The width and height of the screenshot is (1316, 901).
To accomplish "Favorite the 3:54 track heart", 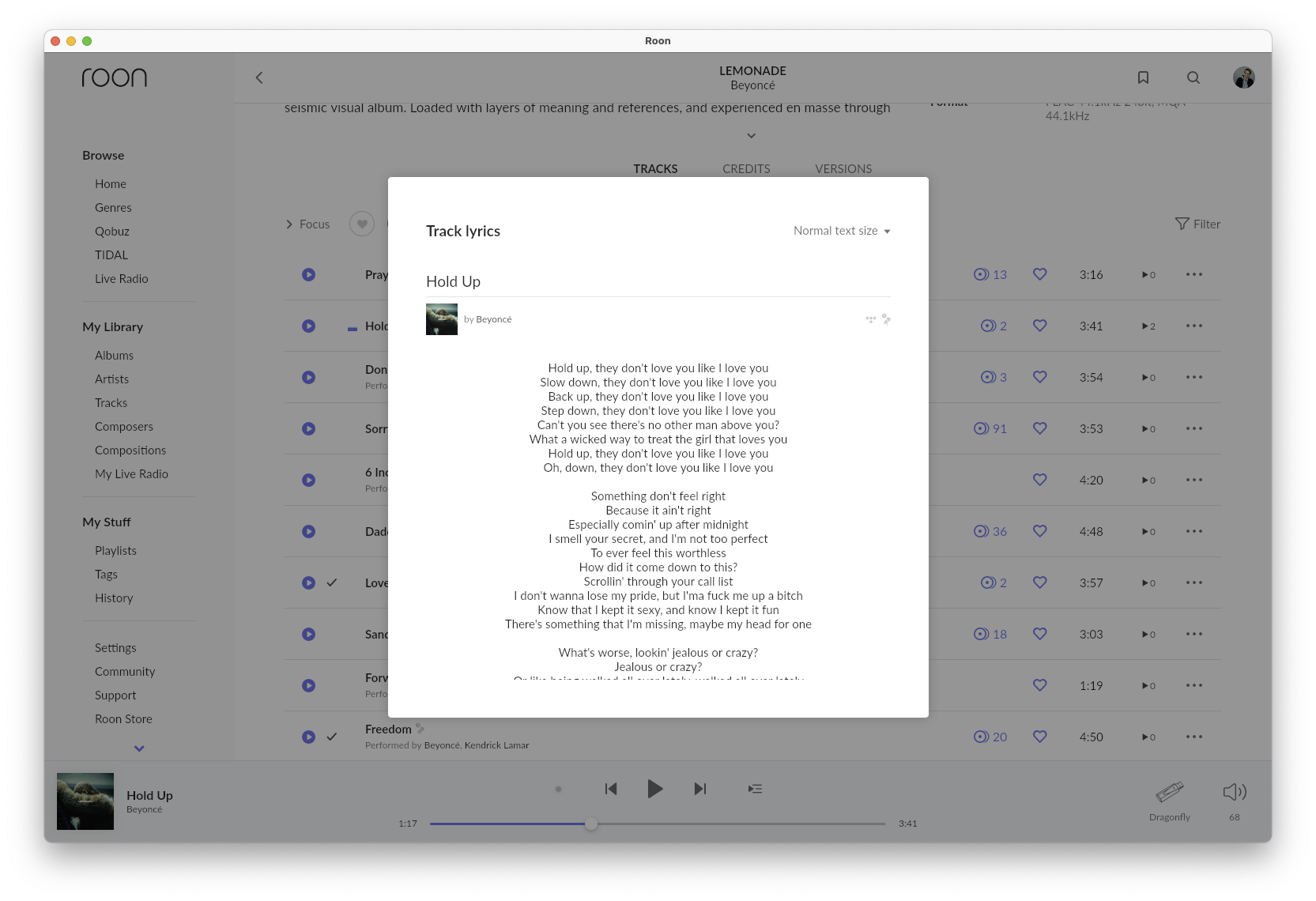I will (1040, 377).
